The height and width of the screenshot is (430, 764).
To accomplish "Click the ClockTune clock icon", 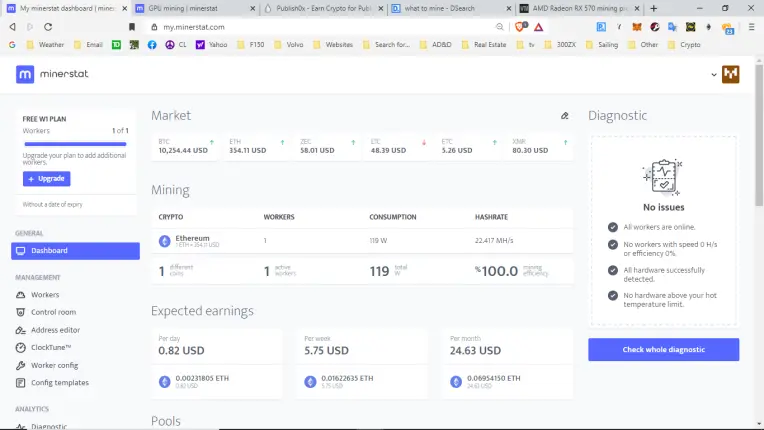I will click(x=20, y=348).
